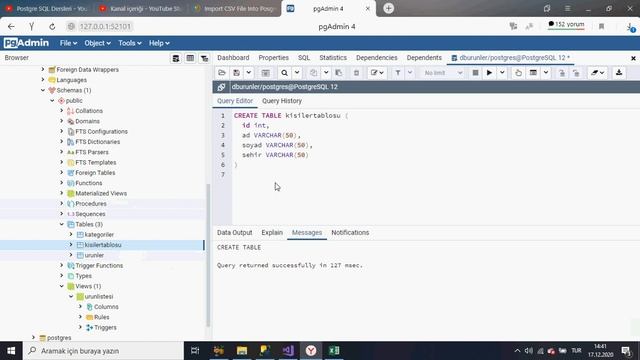Download results as CSV icon
640x360 pixels.
[x=619, y=73]
